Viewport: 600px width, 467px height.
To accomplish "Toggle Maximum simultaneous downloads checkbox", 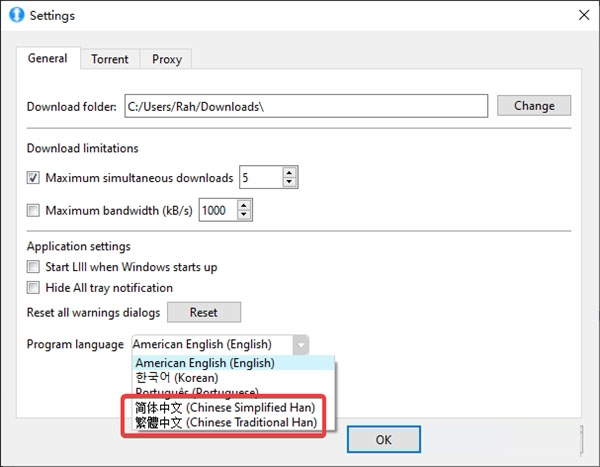I will click(x=34, y=179).
